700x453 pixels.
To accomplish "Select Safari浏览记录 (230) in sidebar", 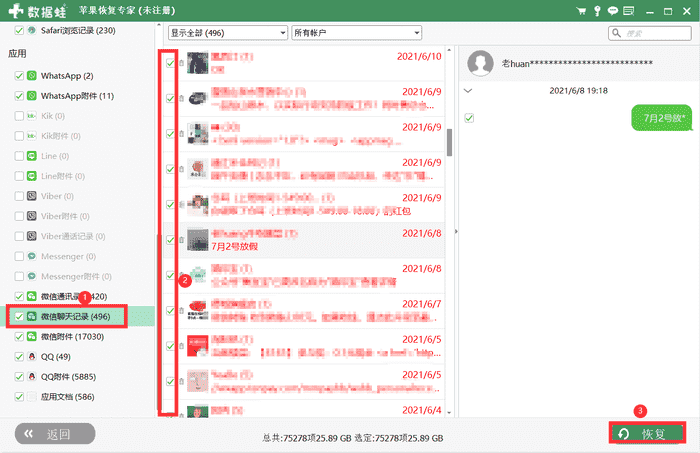I will click(x=78, y=30).
